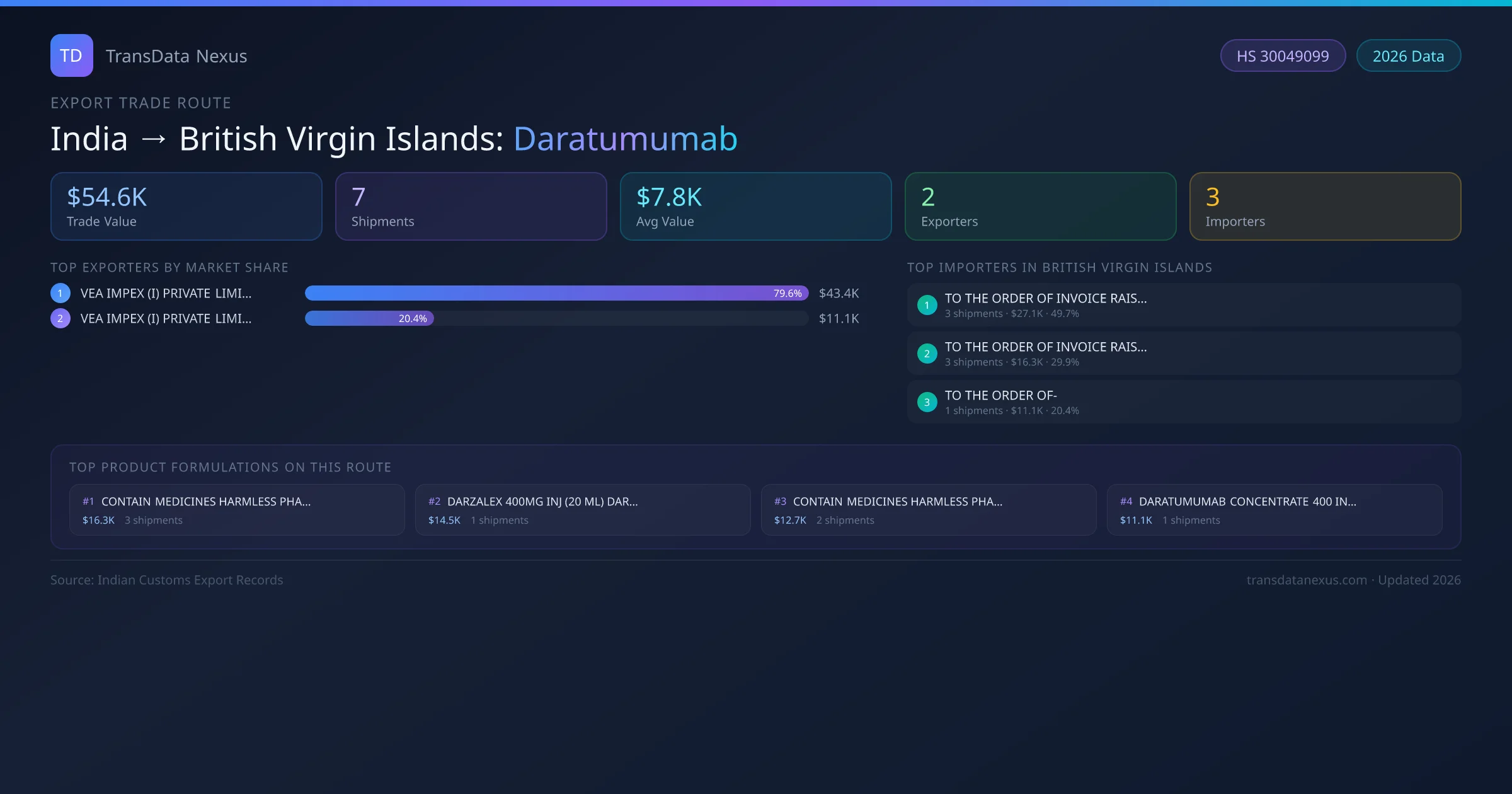Click the TransData Nexus brand name
1512x794 pixels.
[x=176, y=56]
